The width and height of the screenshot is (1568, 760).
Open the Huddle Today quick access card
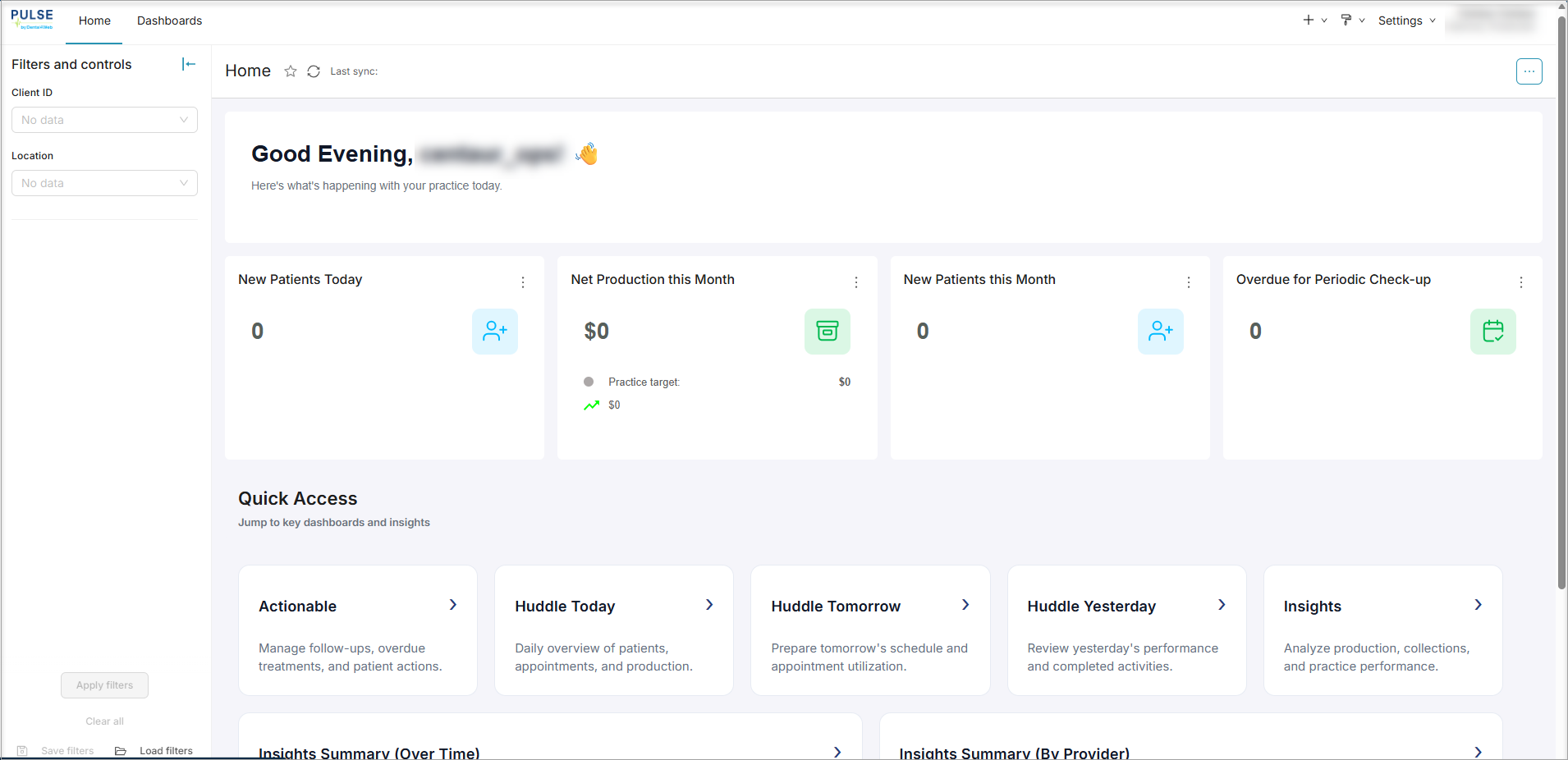(614, 630)
